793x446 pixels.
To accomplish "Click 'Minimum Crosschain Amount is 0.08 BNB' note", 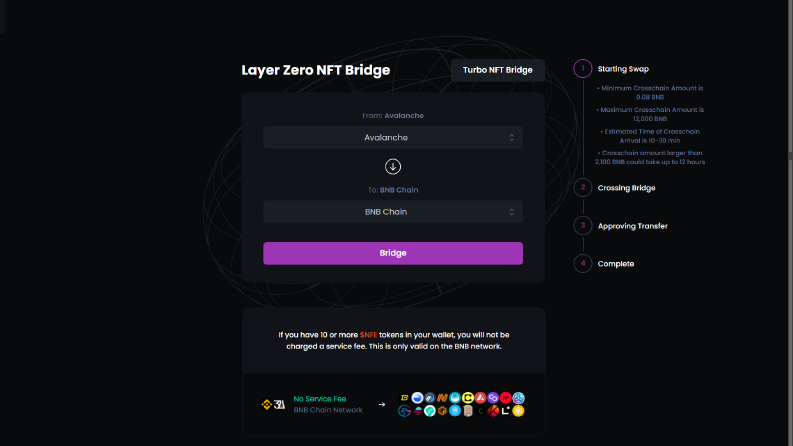I will pyautogui.click(x=650, y=93).
